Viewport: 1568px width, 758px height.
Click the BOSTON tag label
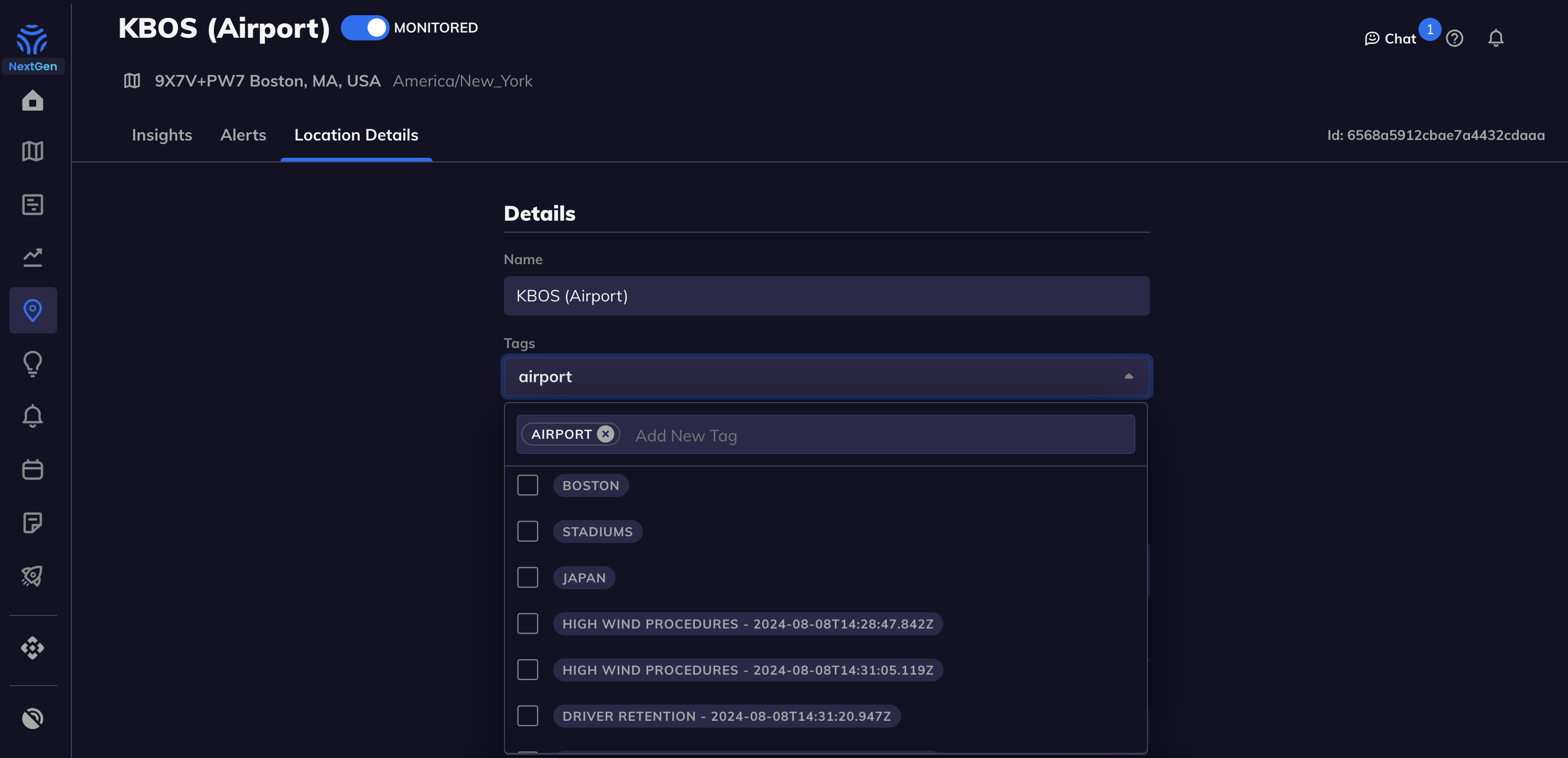(590, 485)
